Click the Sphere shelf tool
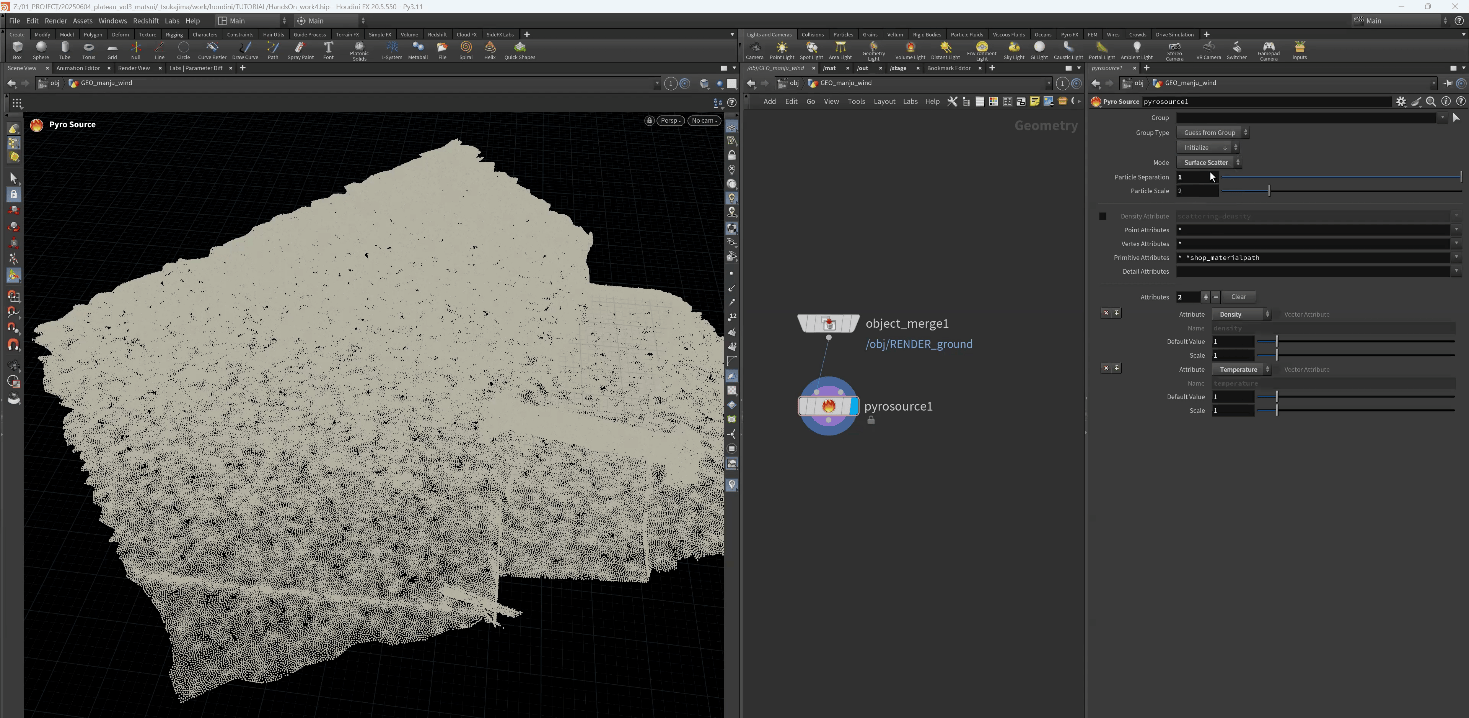The image size is (1469, 718). point(41,48)
